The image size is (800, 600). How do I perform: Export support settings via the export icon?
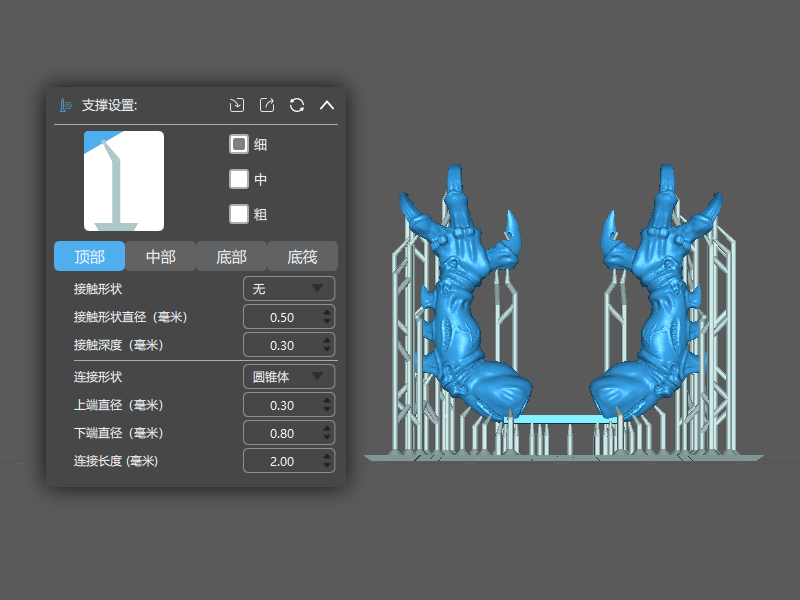coord(267,105)
